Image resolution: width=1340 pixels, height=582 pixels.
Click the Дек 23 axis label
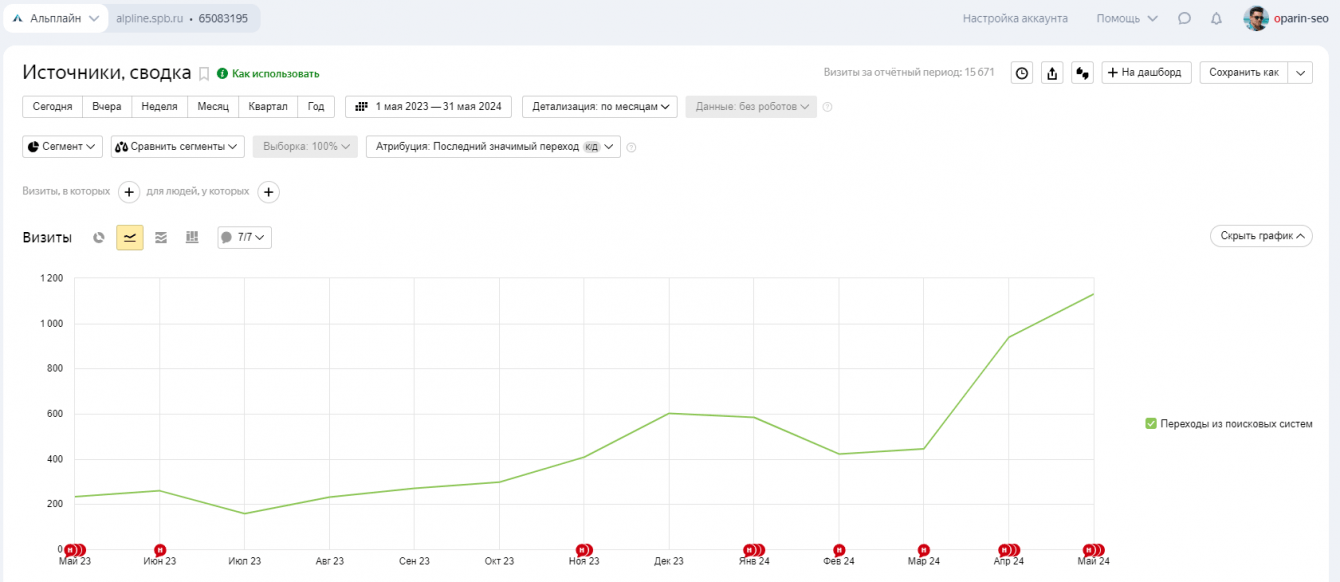[x=669, y=561]
